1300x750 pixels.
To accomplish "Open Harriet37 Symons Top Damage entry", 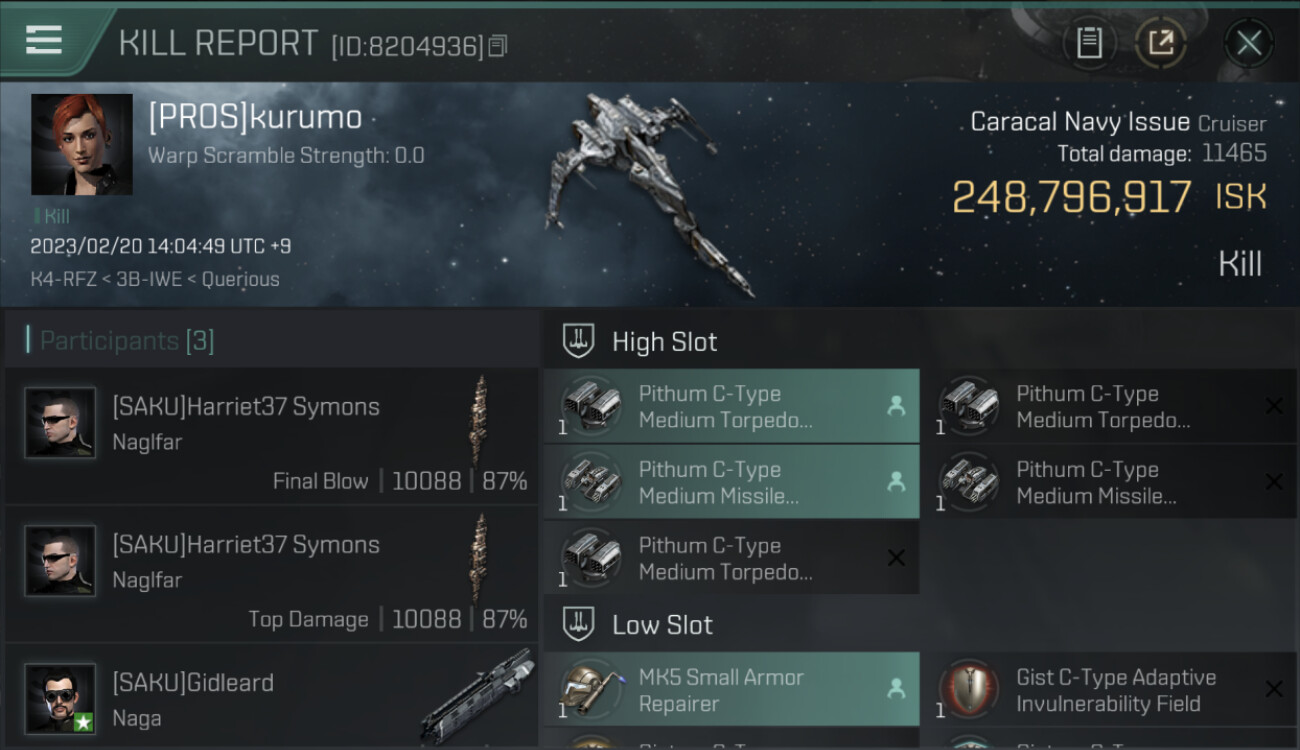I will 271,574.
